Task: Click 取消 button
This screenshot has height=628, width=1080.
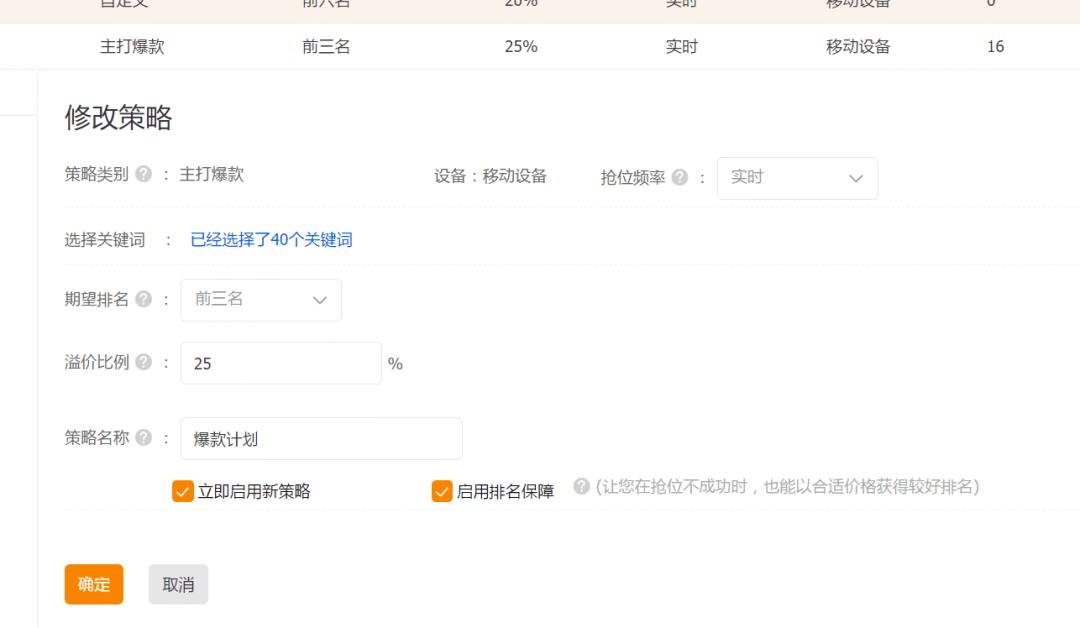Action: 178,584
